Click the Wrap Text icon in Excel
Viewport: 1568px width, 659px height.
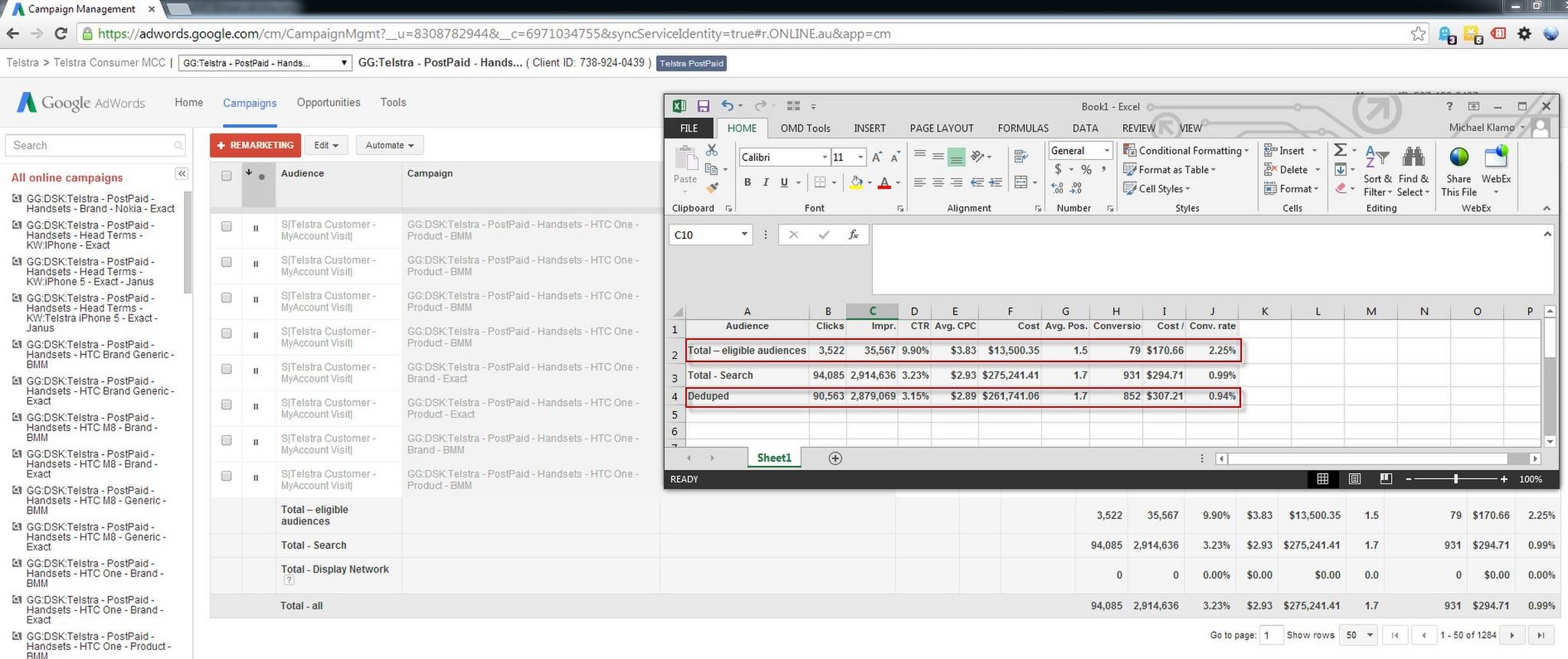pos(1021,156)
